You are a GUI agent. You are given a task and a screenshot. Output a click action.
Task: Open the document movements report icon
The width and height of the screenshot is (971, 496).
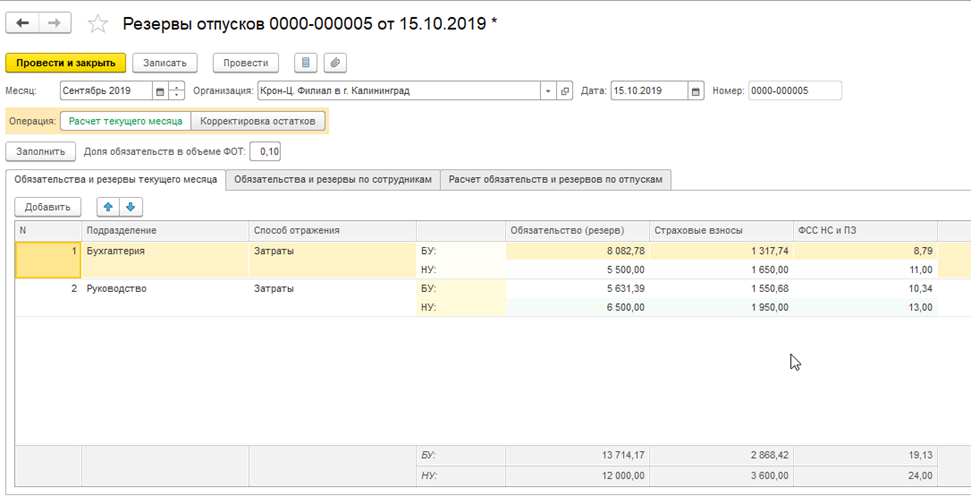pyautogui.click(x=306, y=63)
